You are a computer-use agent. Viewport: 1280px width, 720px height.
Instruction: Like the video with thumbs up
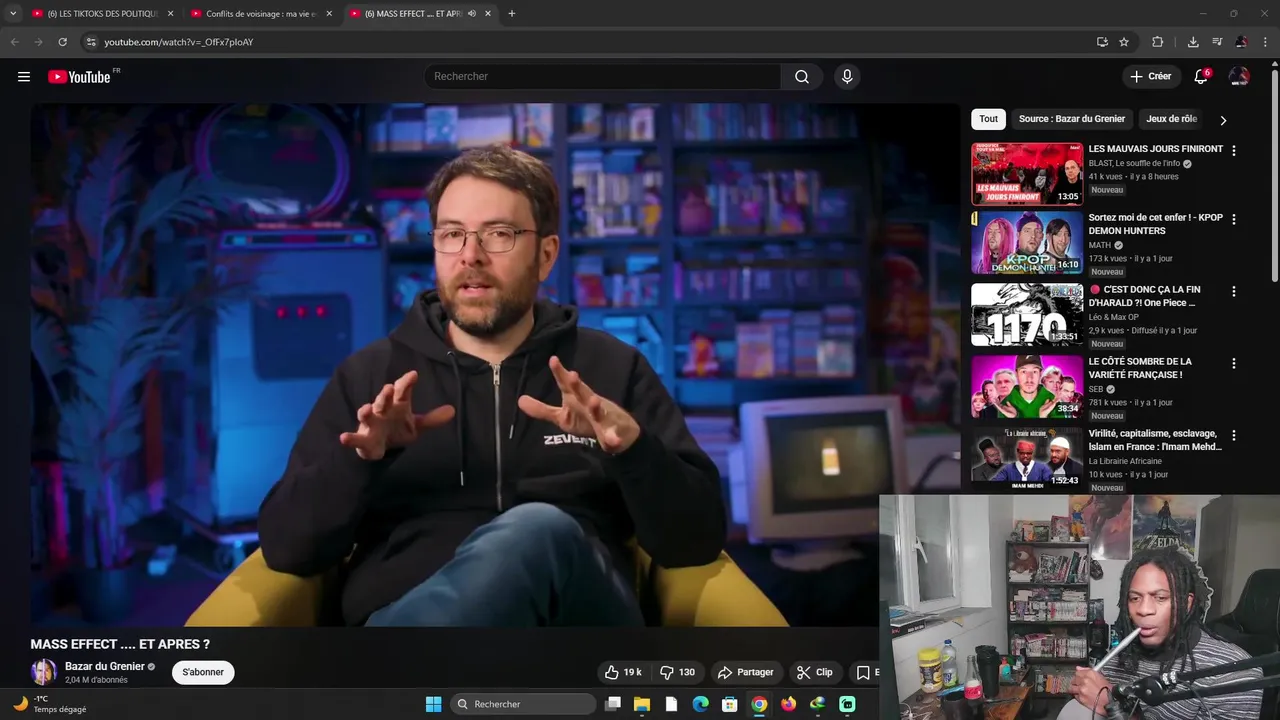point(623,672)
